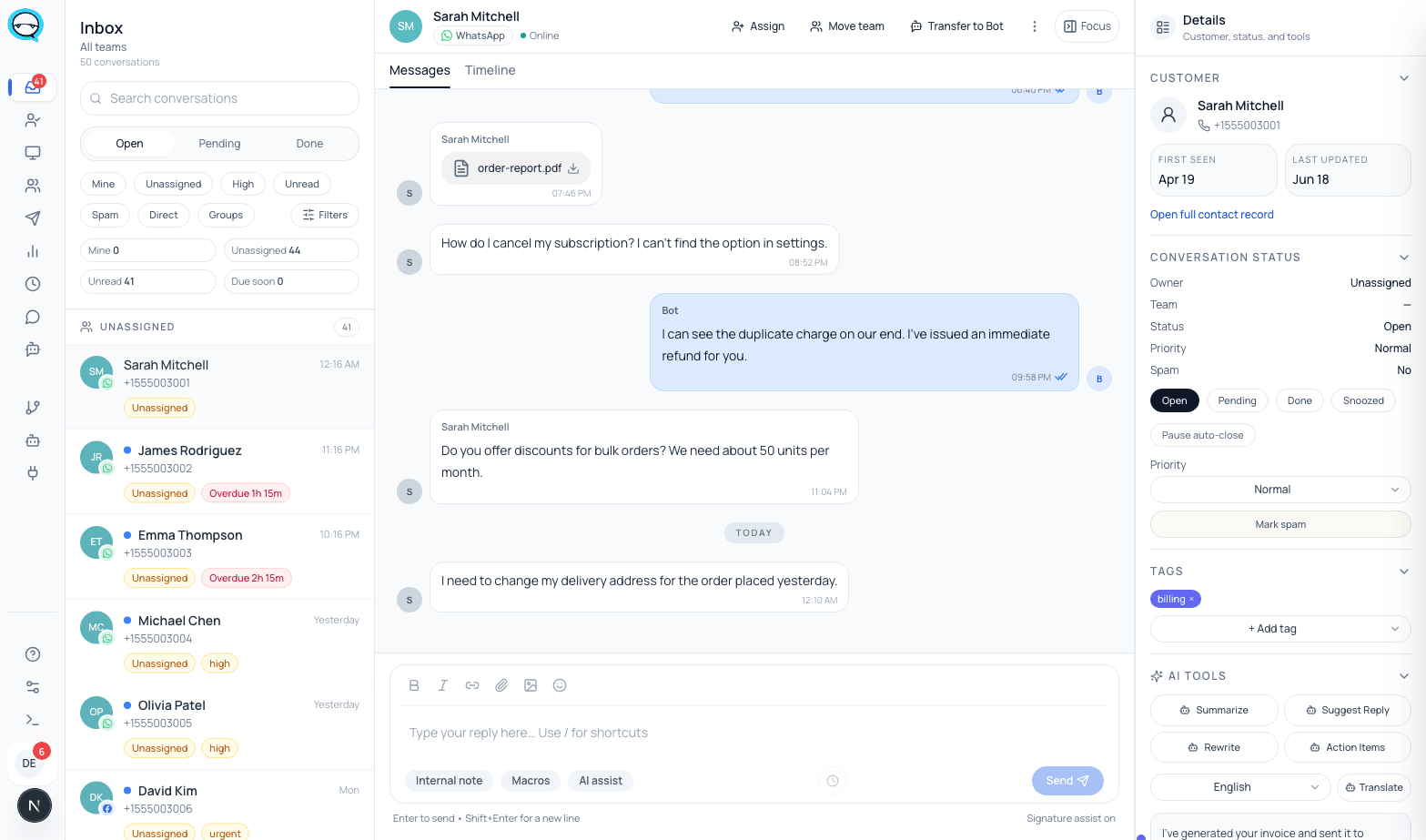
Task: Click the Translate button
Action: point(1374,787)
